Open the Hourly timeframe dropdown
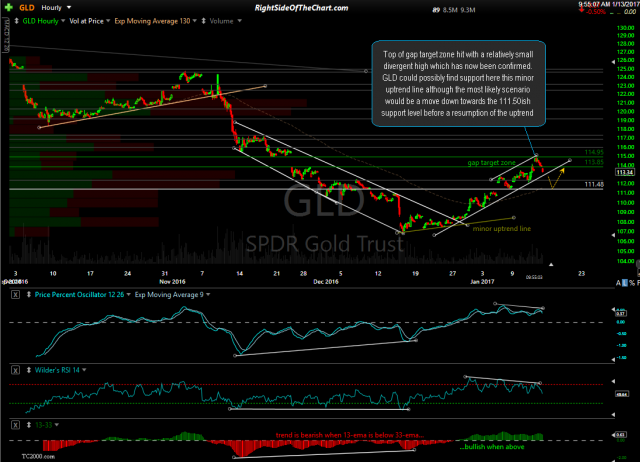 (69, 7)
